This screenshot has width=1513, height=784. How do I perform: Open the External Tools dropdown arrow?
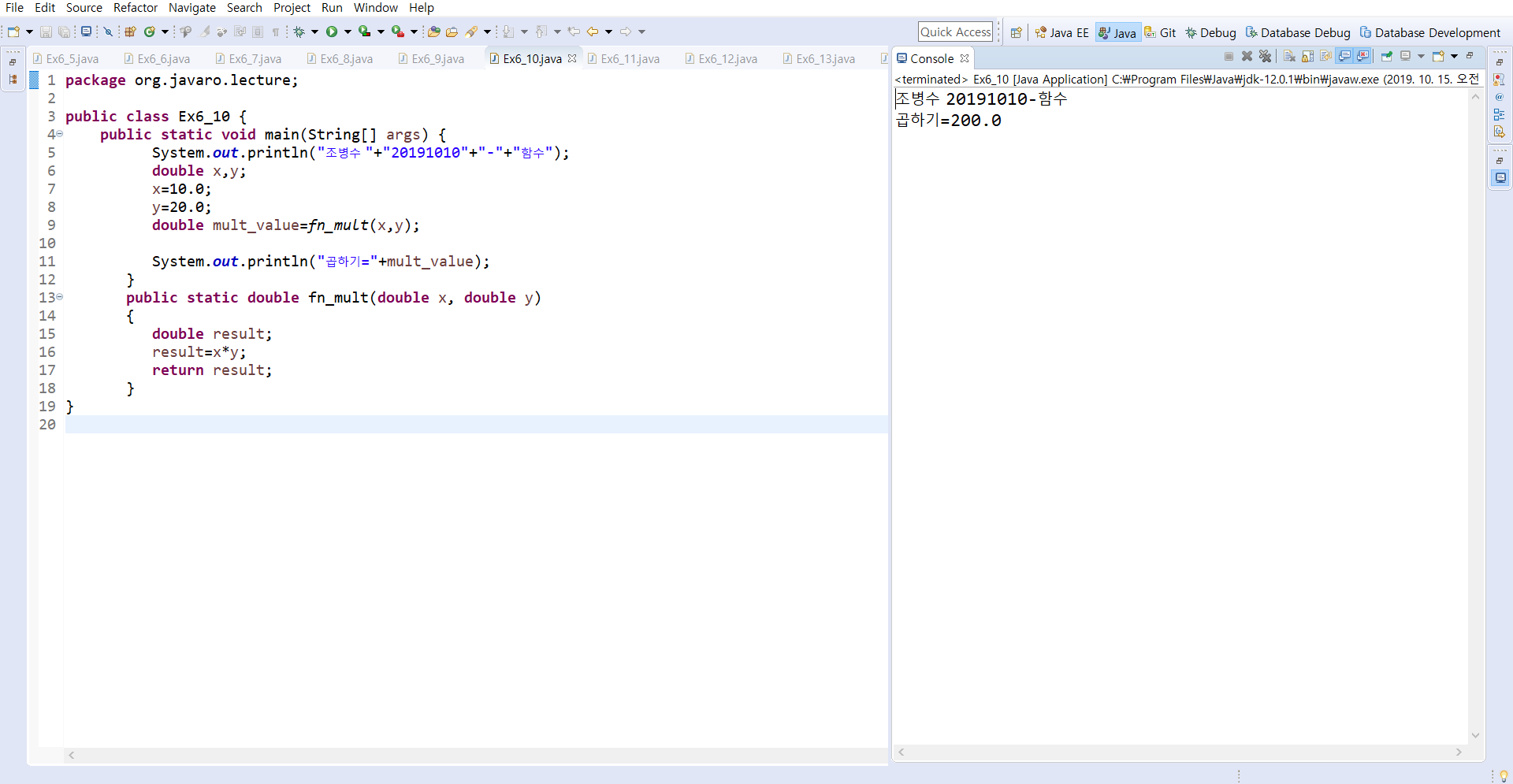point(414,32)
